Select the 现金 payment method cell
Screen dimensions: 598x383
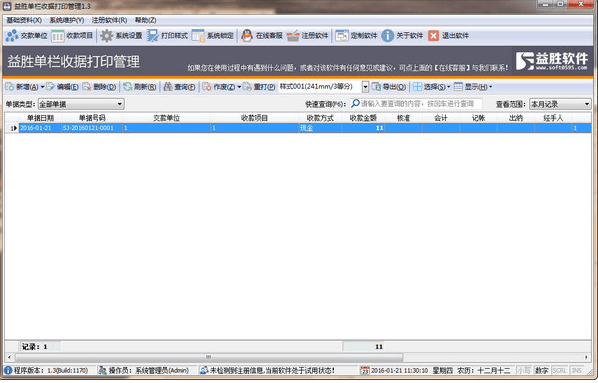click(x=320, y=128)
